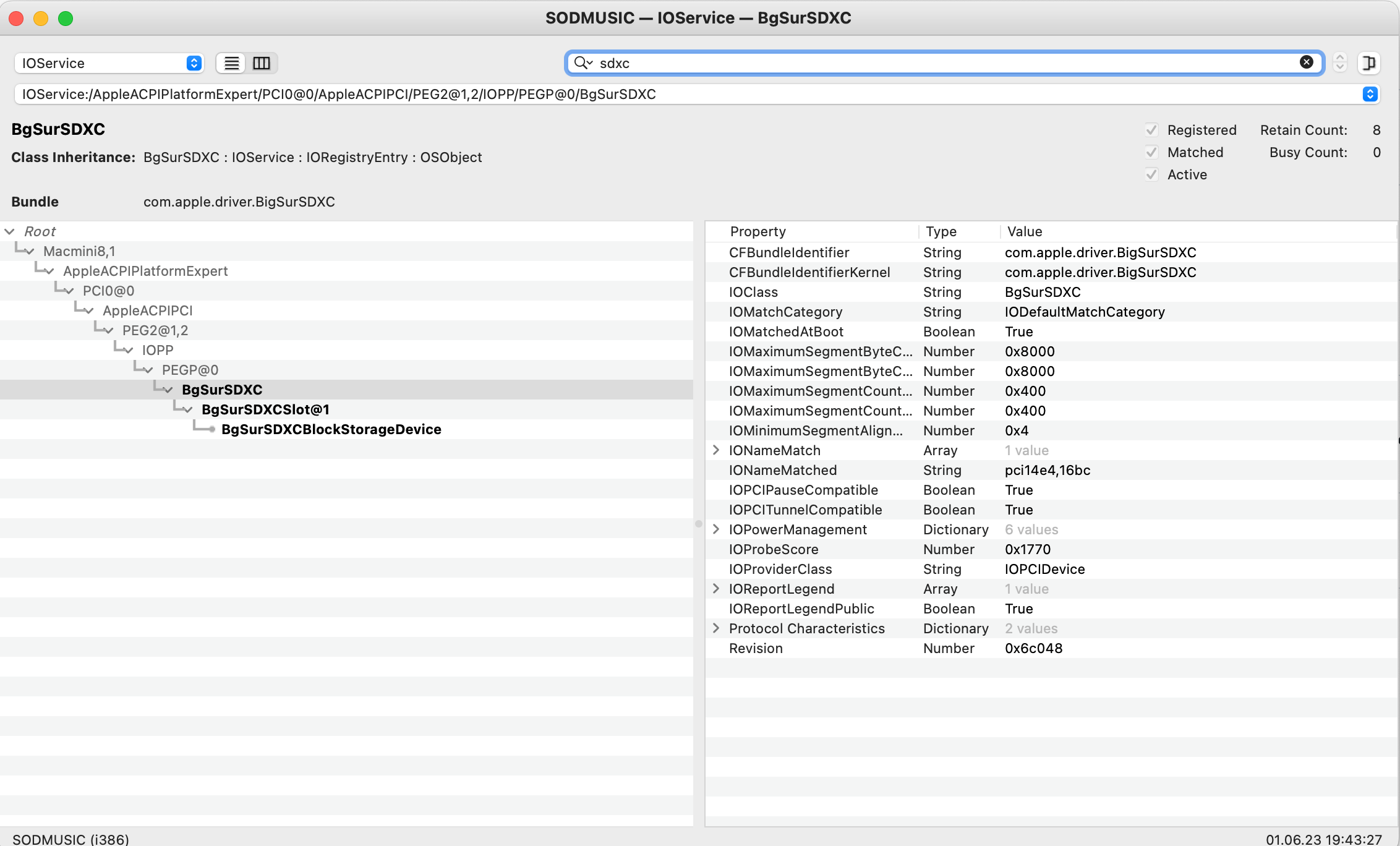This screenshot has width=1400, height=846.
Task: Sort by the Property column header
Action: (758, 231)
